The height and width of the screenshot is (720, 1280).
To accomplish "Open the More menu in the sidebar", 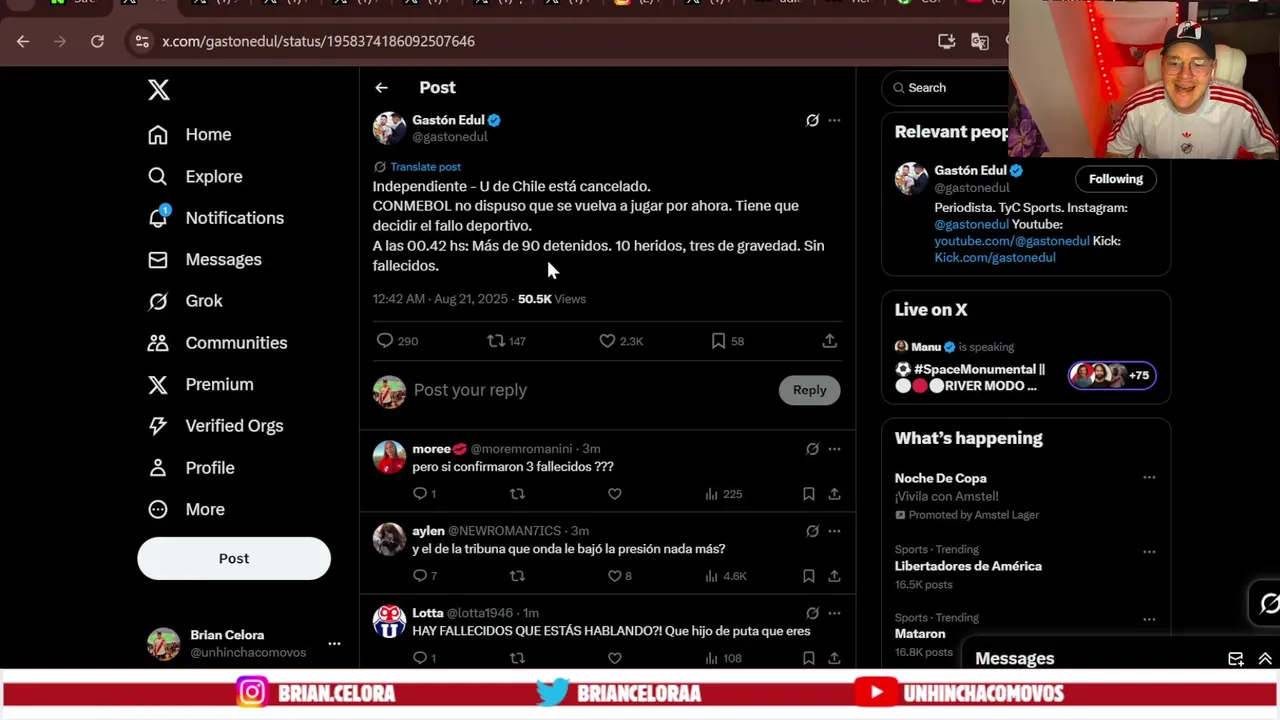I will click(186, 509).
